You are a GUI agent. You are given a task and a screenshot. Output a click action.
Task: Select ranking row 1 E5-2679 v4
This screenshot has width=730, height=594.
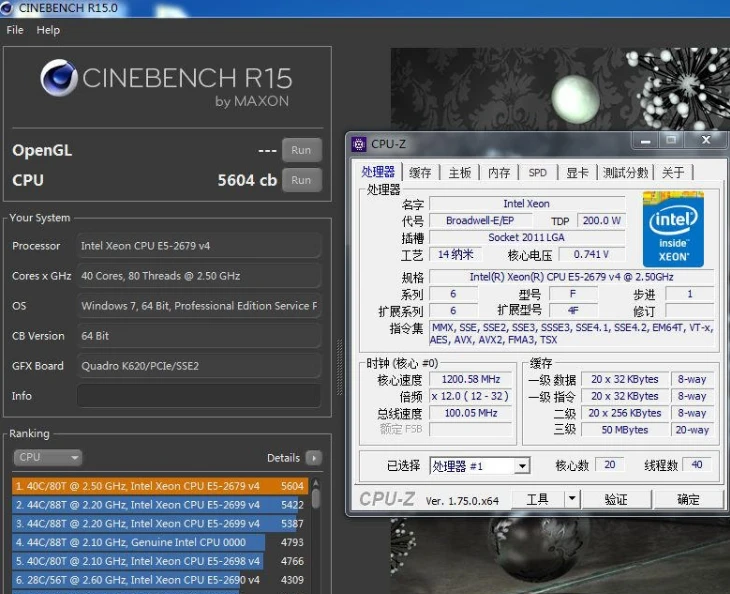[160, 486]
